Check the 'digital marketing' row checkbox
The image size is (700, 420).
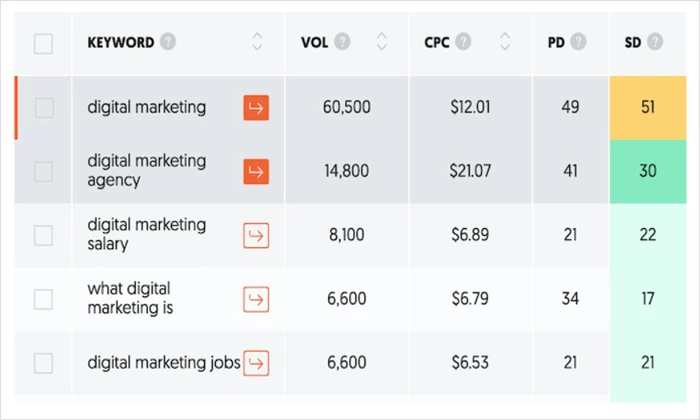44,108
